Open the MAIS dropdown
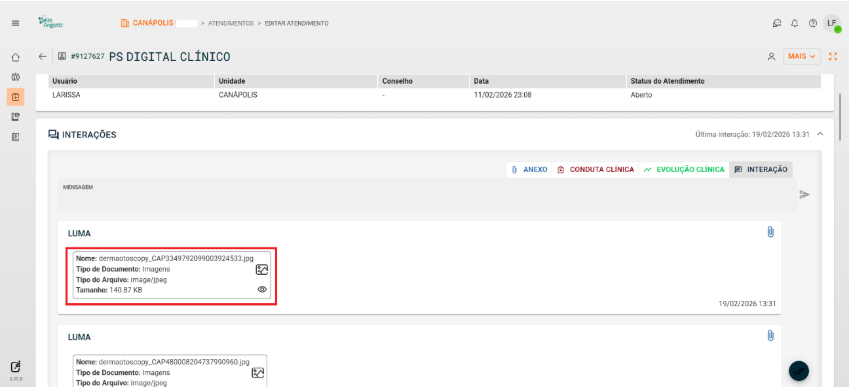 (802, 56)
